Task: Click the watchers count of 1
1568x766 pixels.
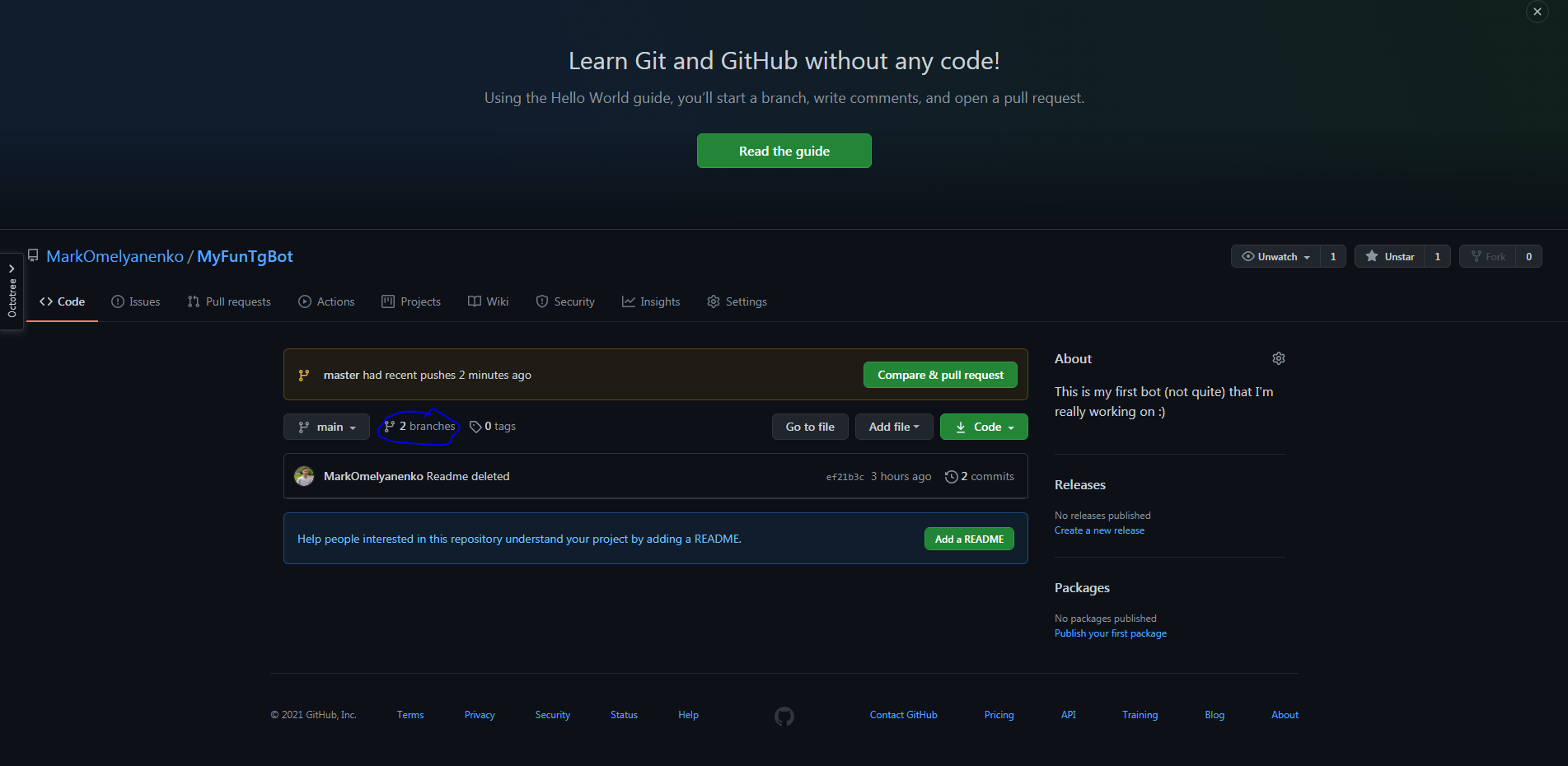Action: 1333,257
